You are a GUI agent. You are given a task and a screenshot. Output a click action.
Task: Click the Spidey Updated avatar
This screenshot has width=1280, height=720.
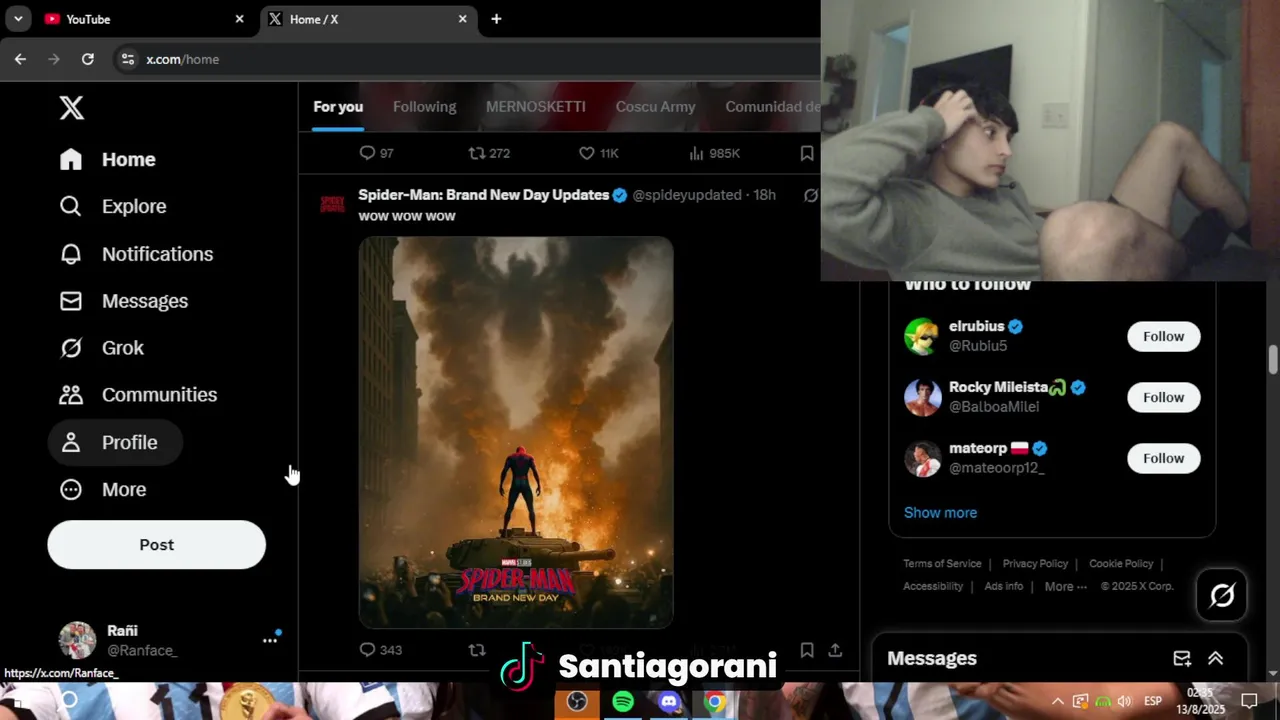point(332,205)
